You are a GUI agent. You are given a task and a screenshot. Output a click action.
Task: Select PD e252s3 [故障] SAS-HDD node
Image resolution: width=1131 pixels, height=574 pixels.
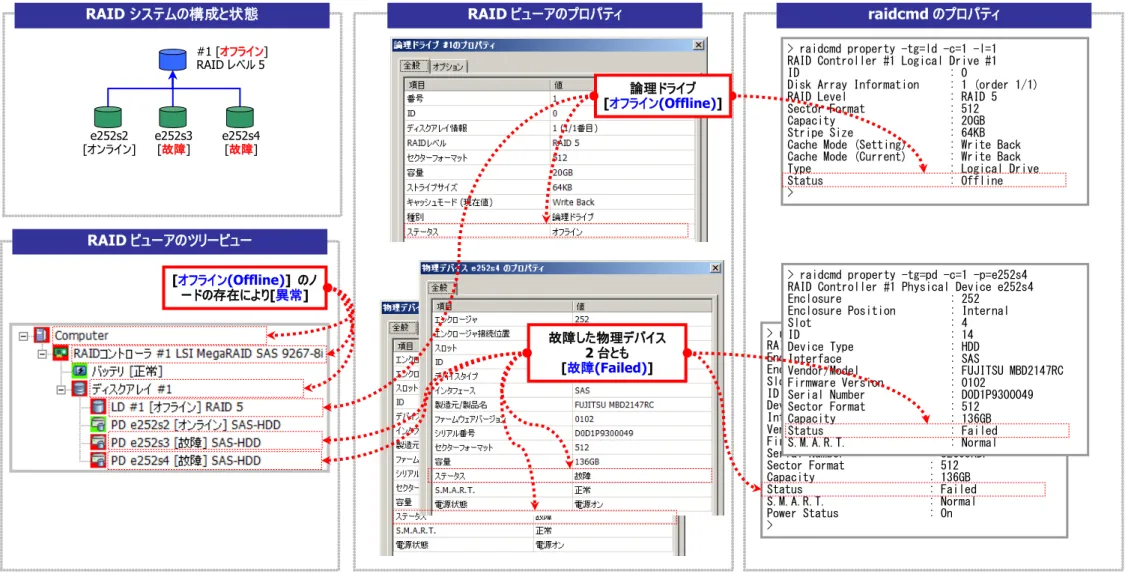185,443
